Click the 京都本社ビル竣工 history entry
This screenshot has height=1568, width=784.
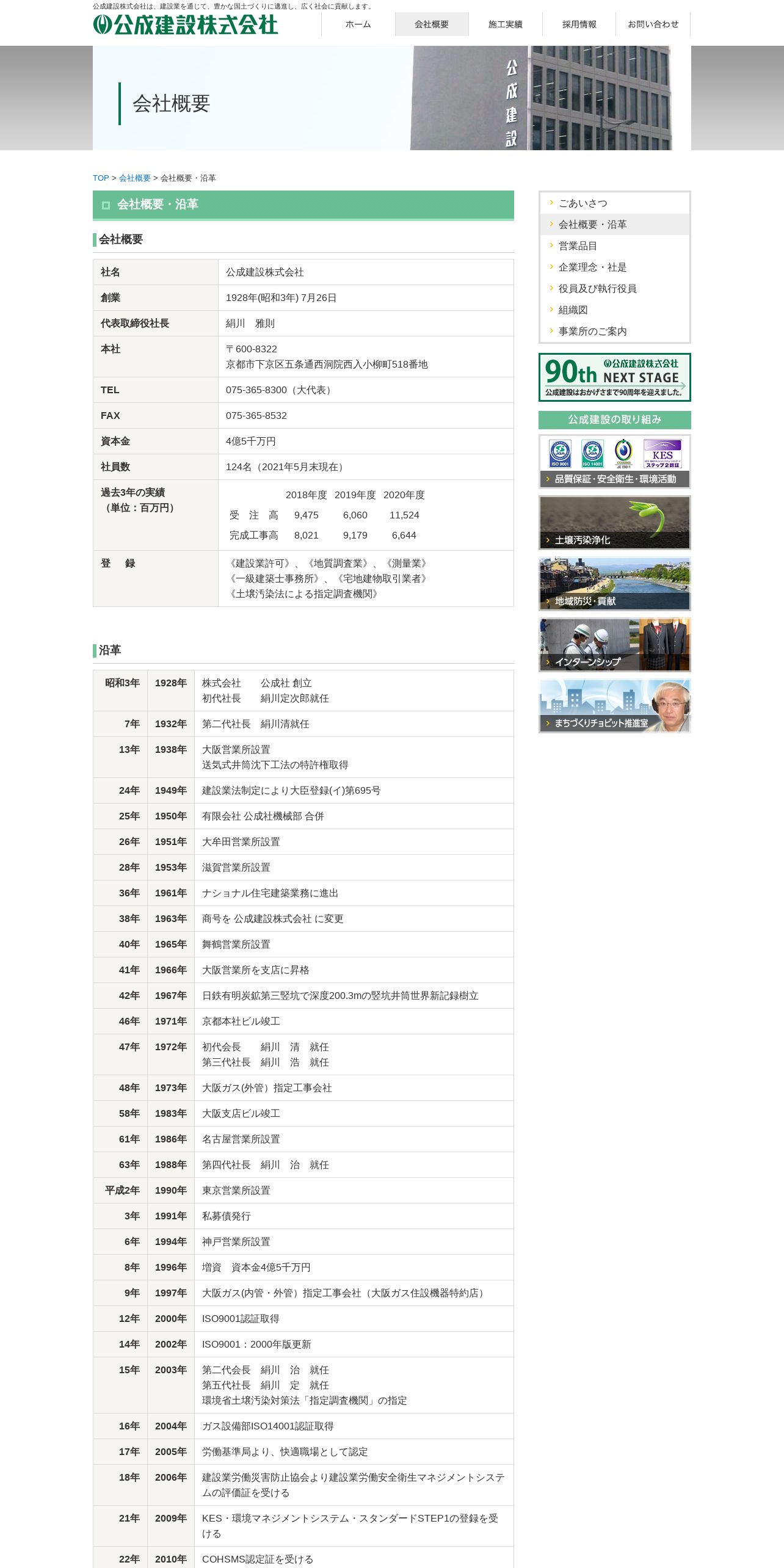[241, 1022]
